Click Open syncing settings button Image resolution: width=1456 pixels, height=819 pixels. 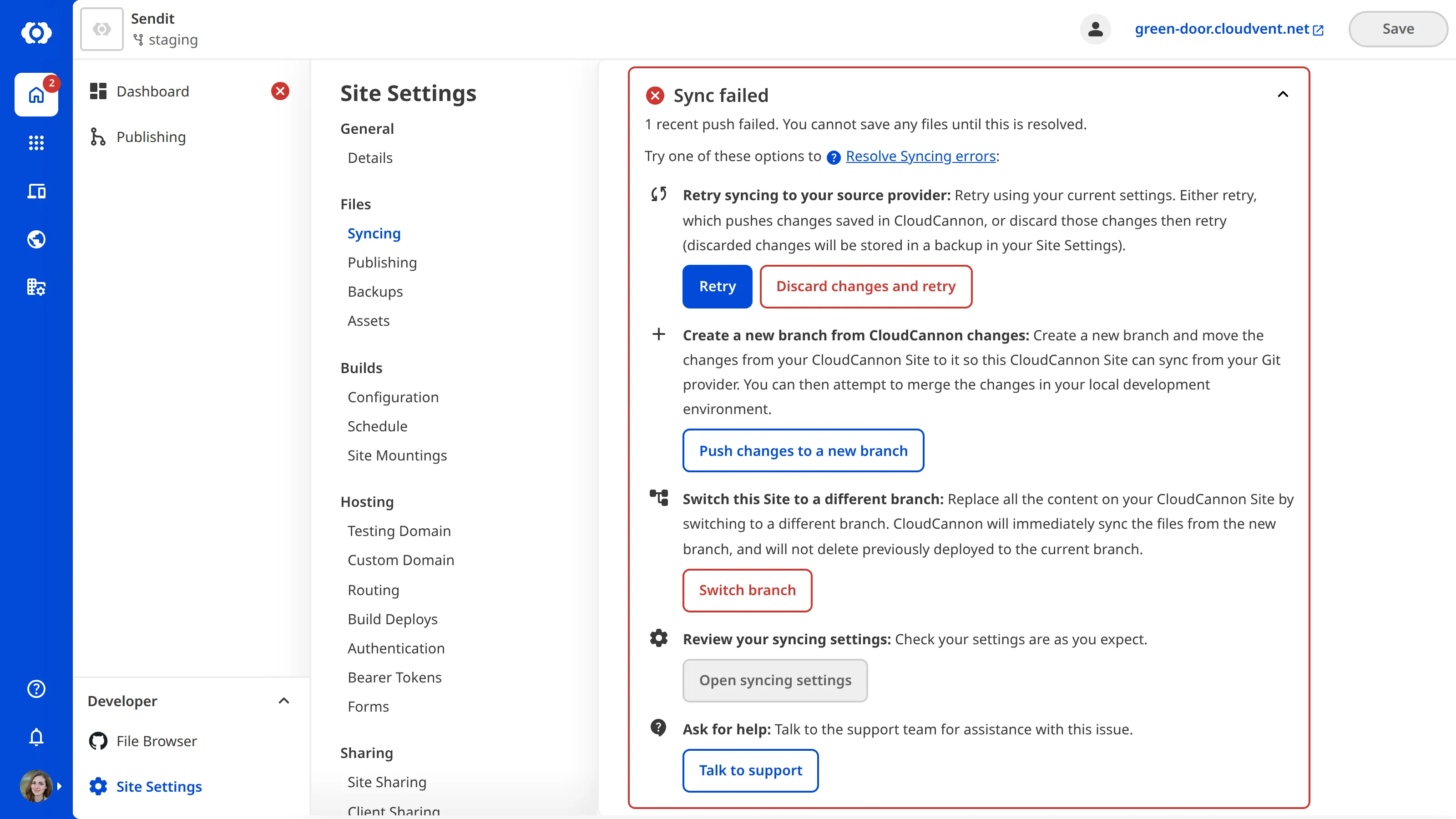coord(775,681)
